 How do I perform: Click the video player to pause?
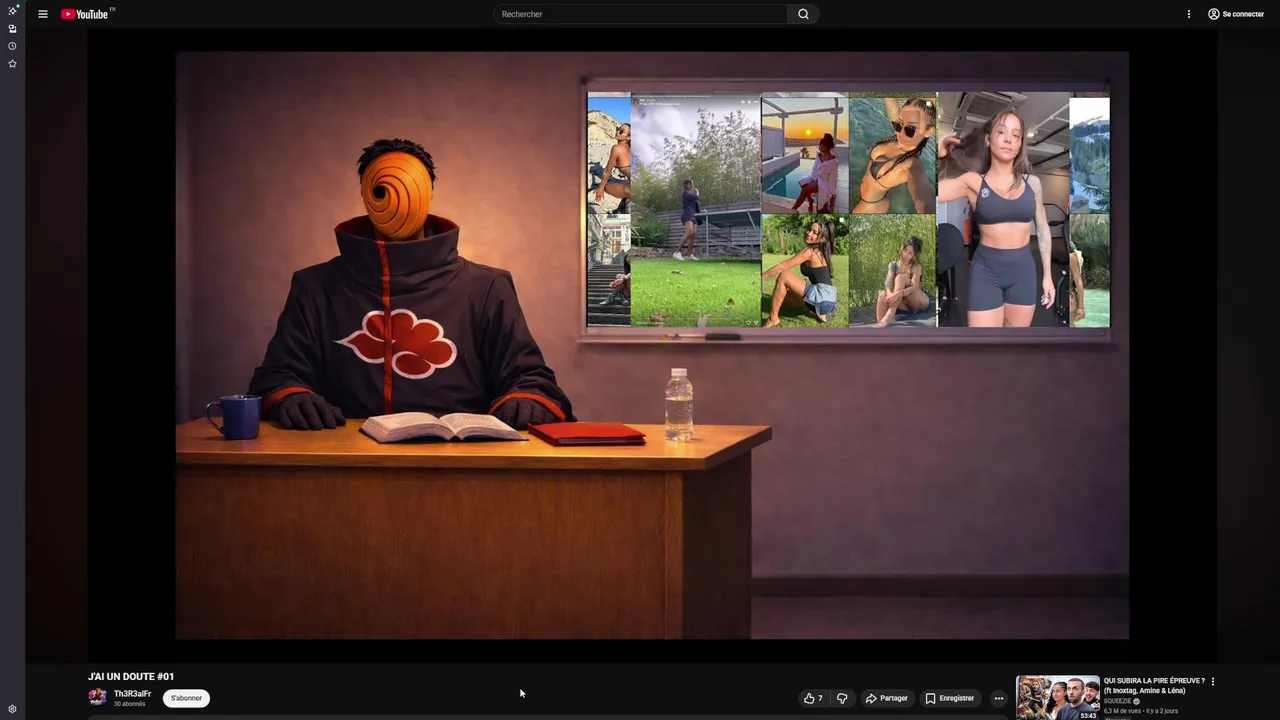[x=652, y=345]
